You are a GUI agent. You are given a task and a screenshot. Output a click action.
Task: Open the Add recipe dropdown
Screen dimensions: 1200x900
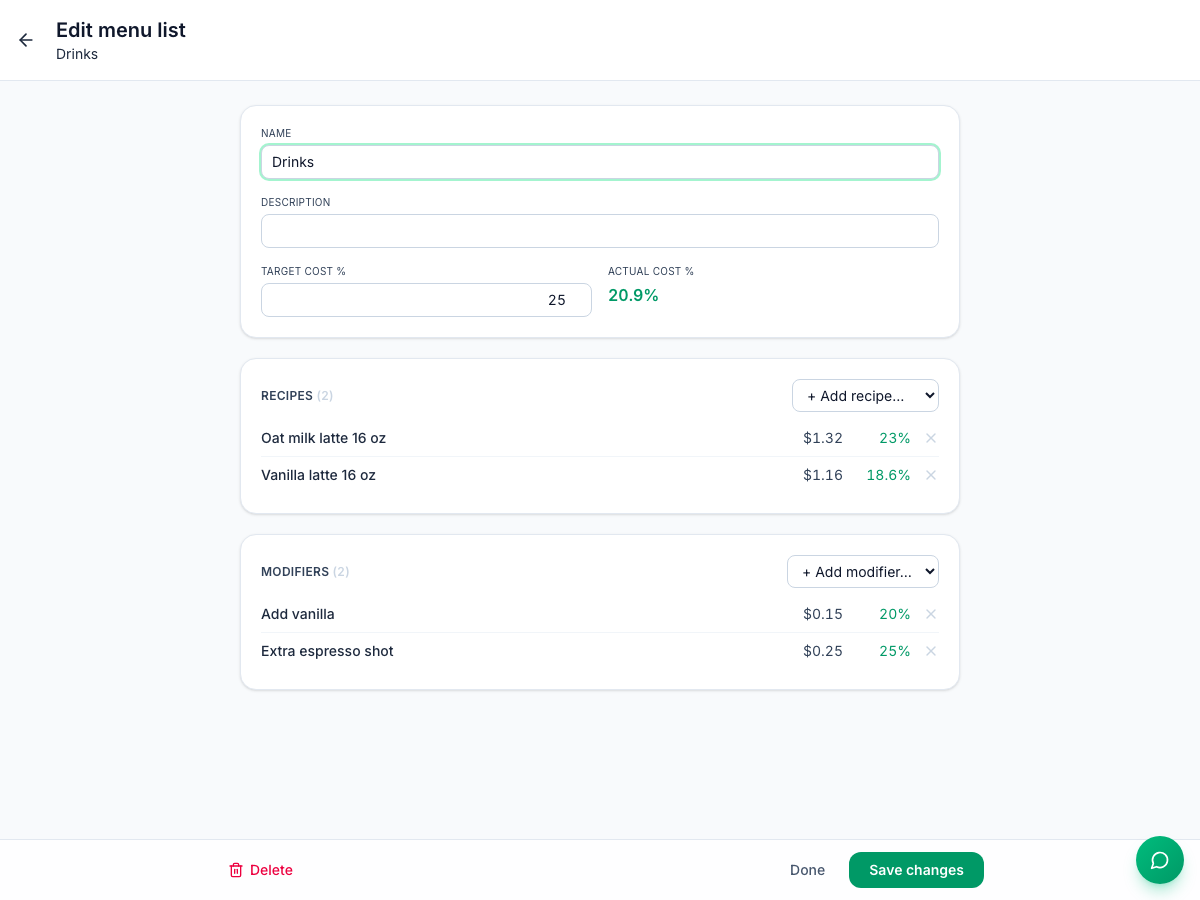pyautogui.click(x=865, y=396)
